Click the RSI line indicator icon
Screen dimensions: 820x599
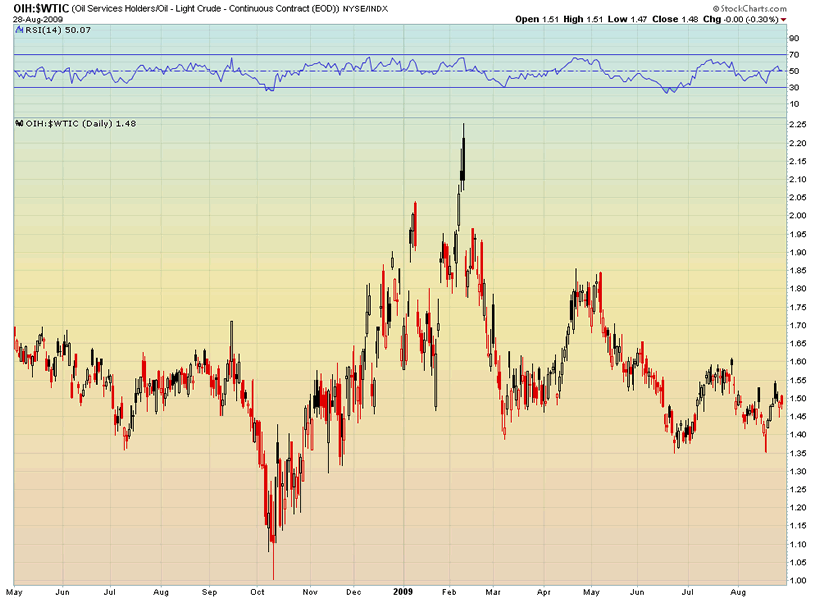tap(18, 31)
